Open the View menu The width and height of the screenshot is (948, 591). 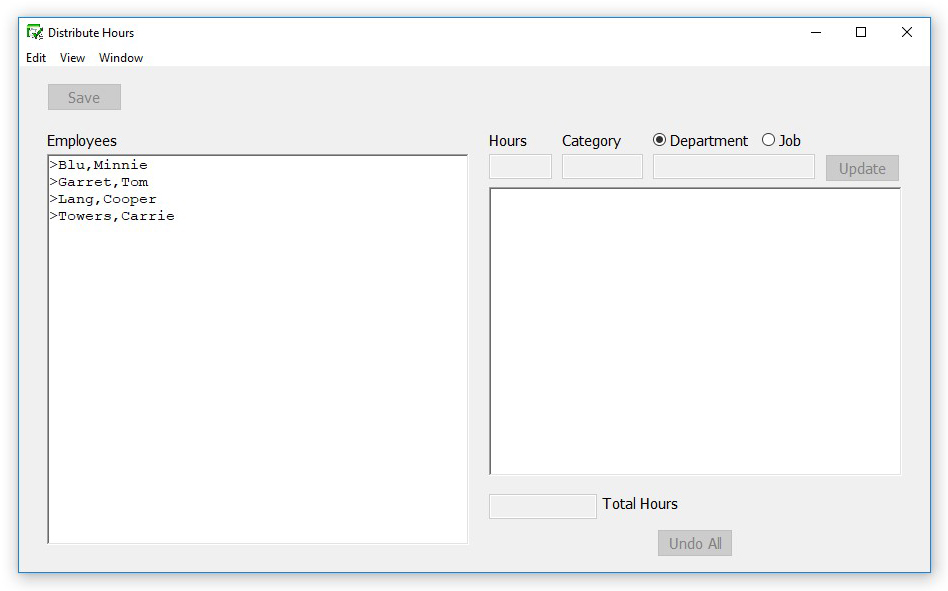pyautogui.click(x=72, y=58)
